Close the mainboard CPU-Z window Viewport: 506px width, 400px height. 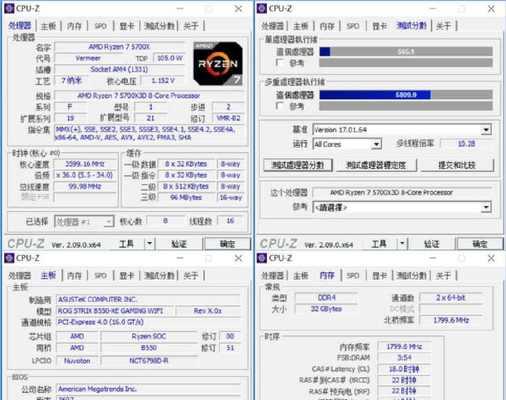(x=238, y=258)
